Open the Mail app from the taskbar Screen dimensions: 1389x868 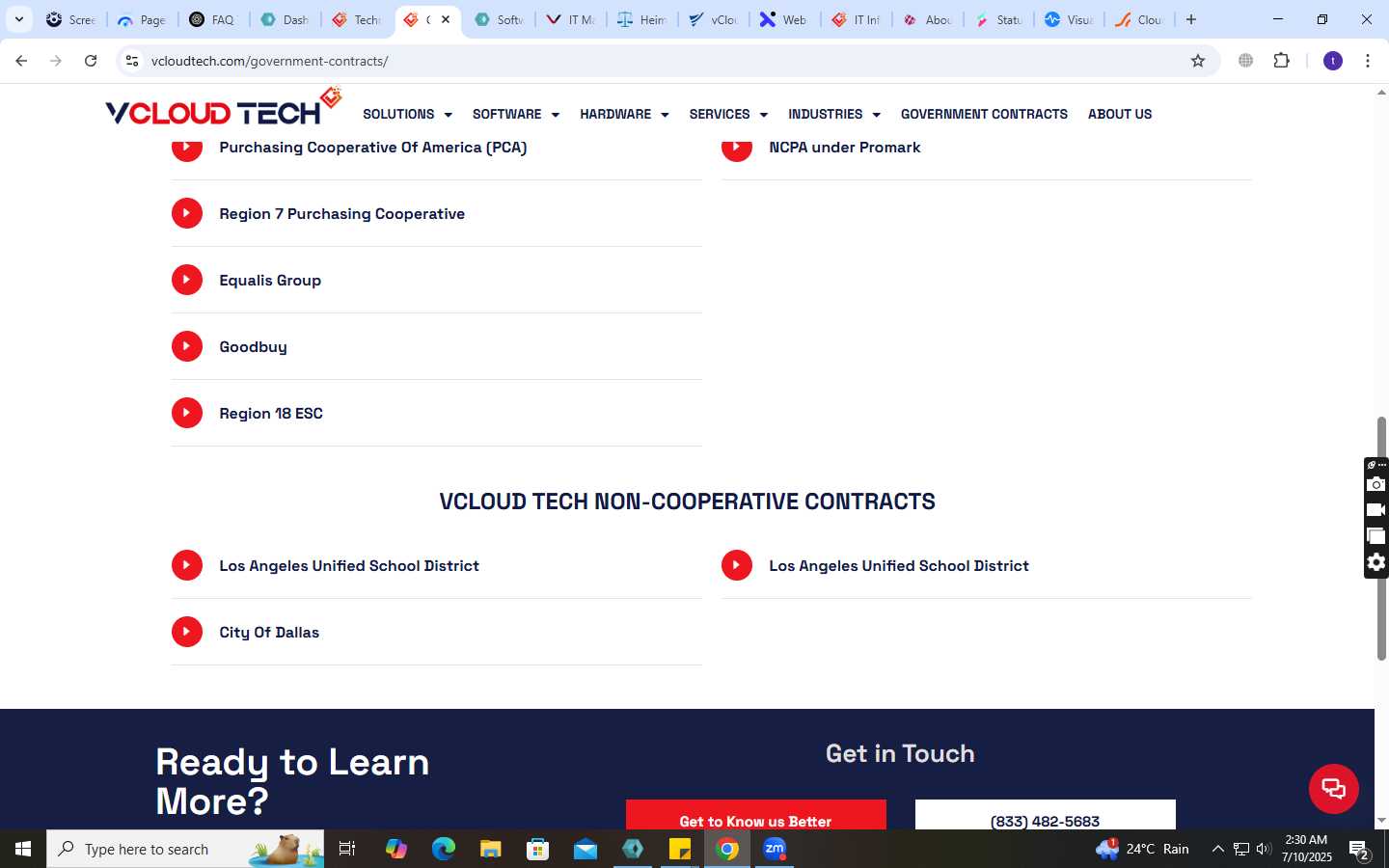(585, 849)
